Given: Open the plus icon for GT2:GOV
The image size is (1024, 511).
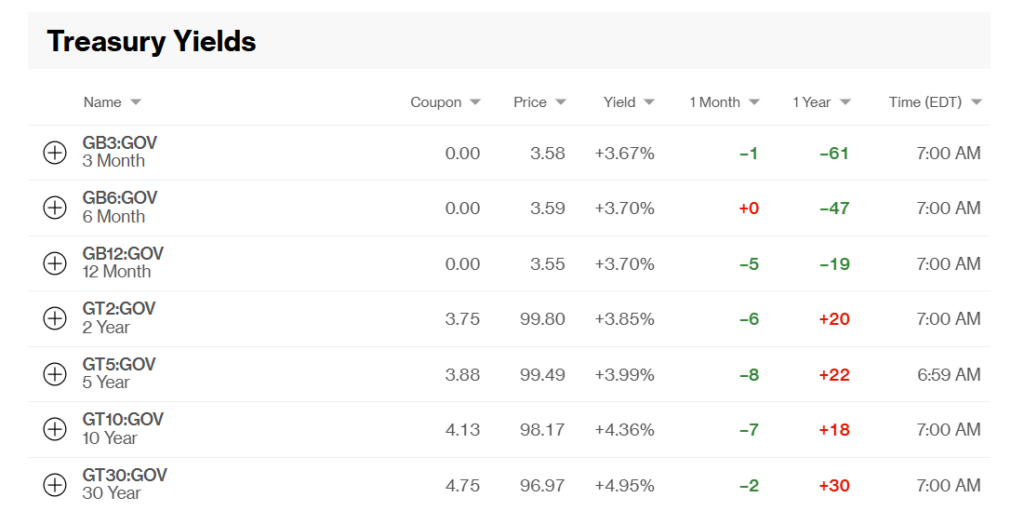Looking at the screenshot, I should point(55,319).
